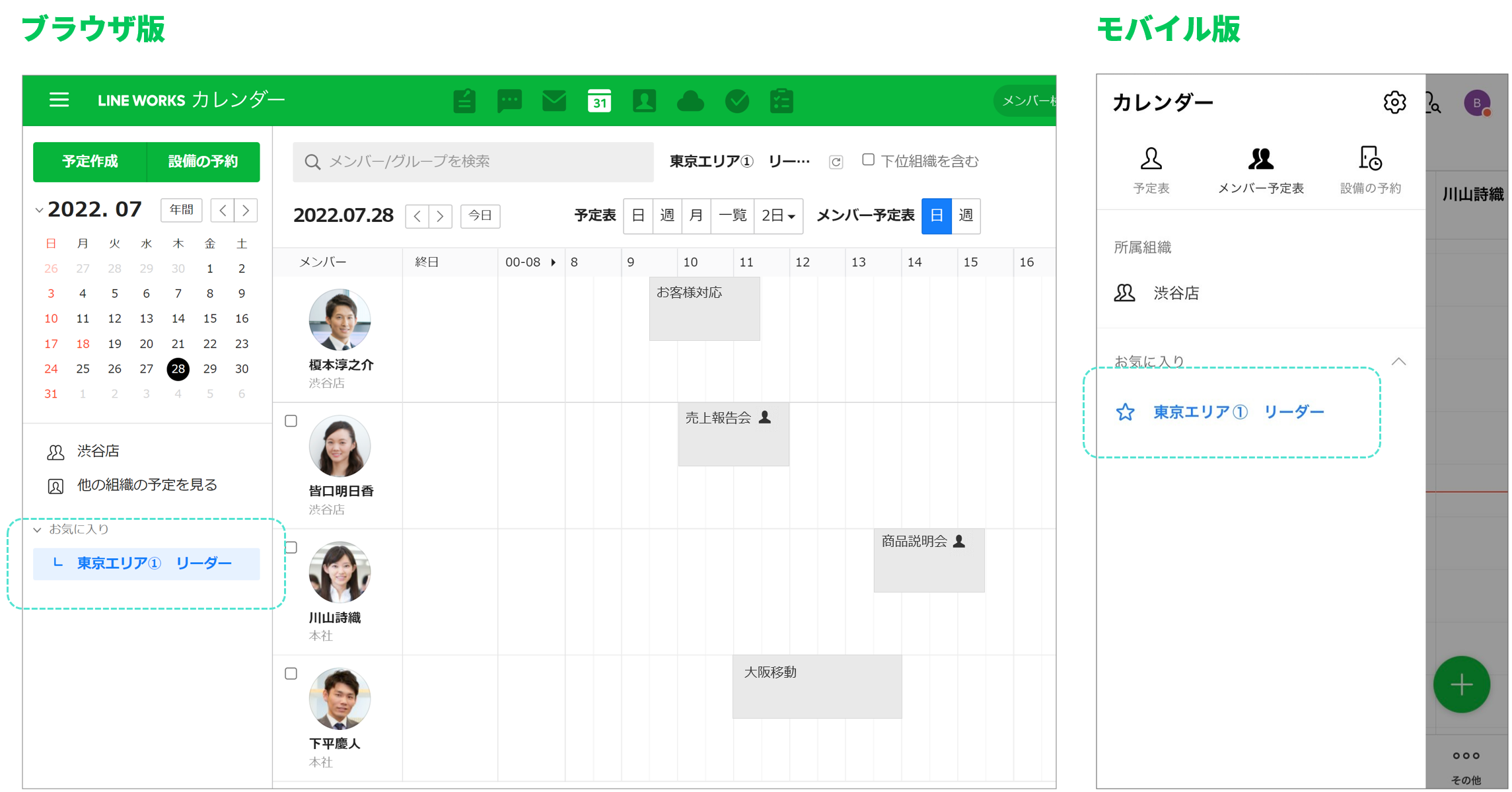
Task: Click the member/group search field
Action: point(473,162)
